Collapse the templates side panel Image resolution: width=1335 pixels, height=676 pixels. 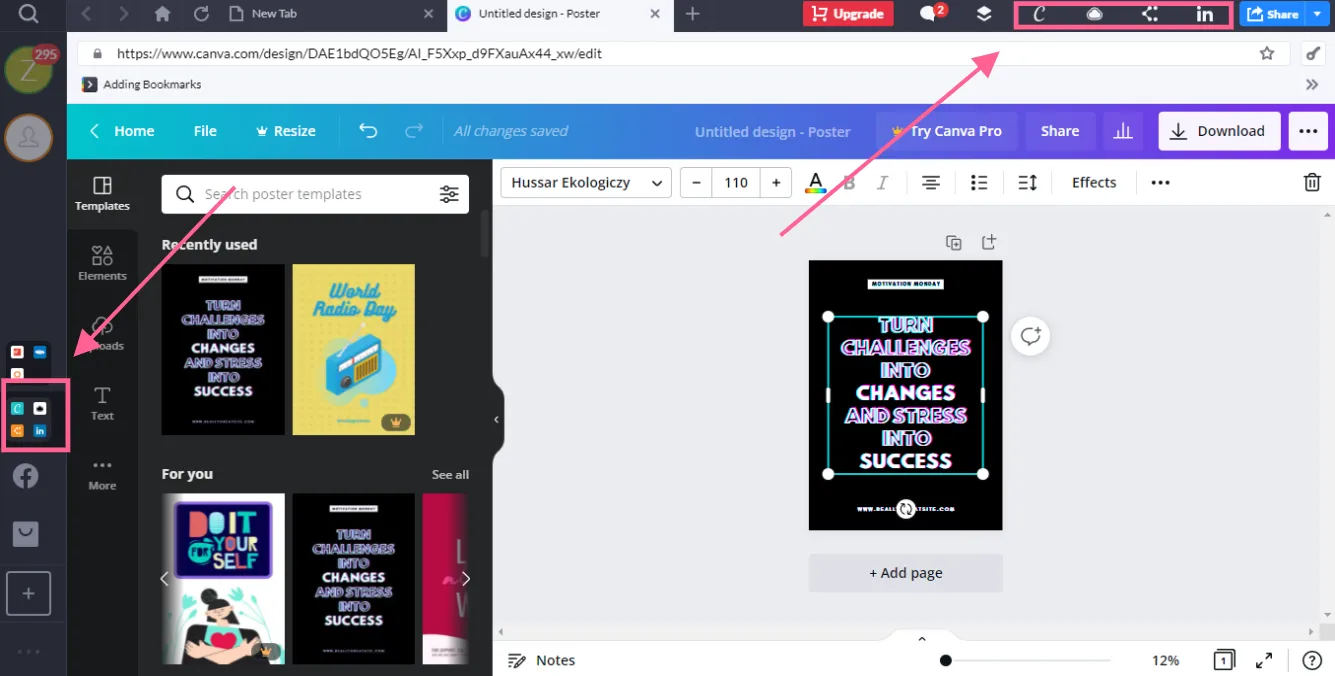497,420
